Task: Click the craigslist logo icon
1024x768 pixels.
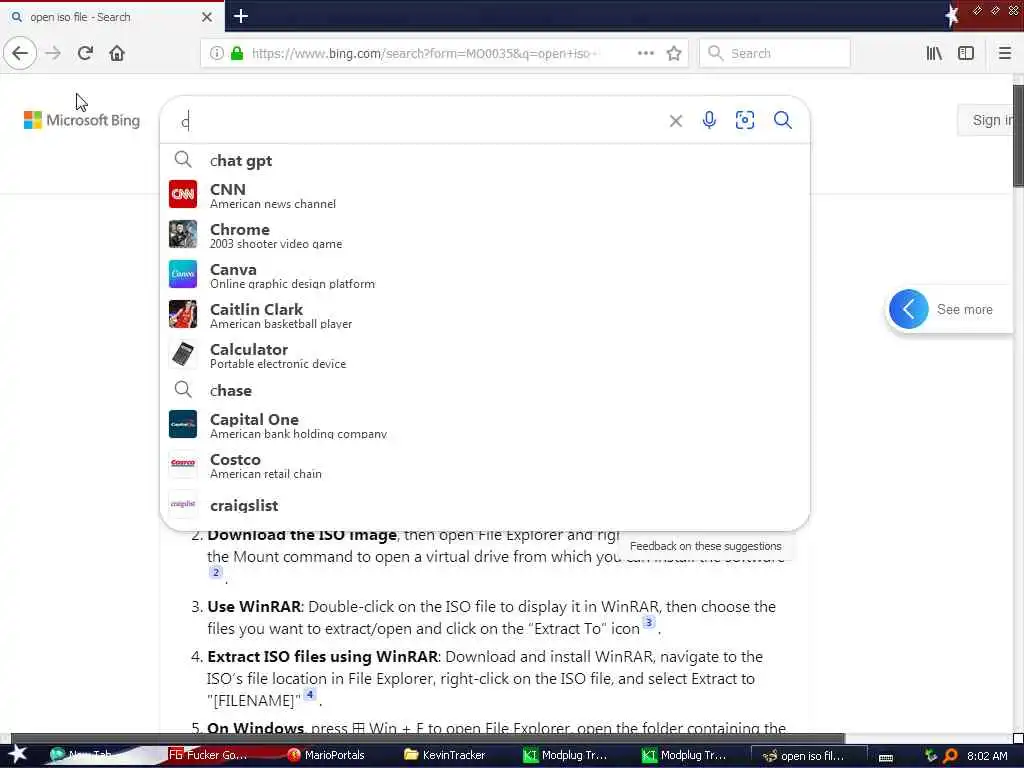Action: point(183,504)
